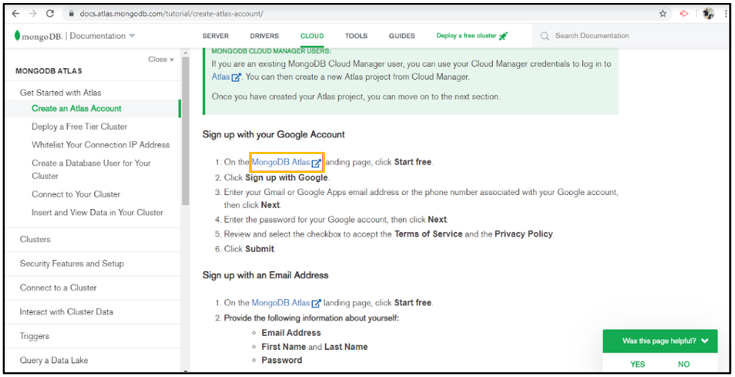Go forward with the browser forward arrow
735x377 pixels.
[x=32, y=14]
